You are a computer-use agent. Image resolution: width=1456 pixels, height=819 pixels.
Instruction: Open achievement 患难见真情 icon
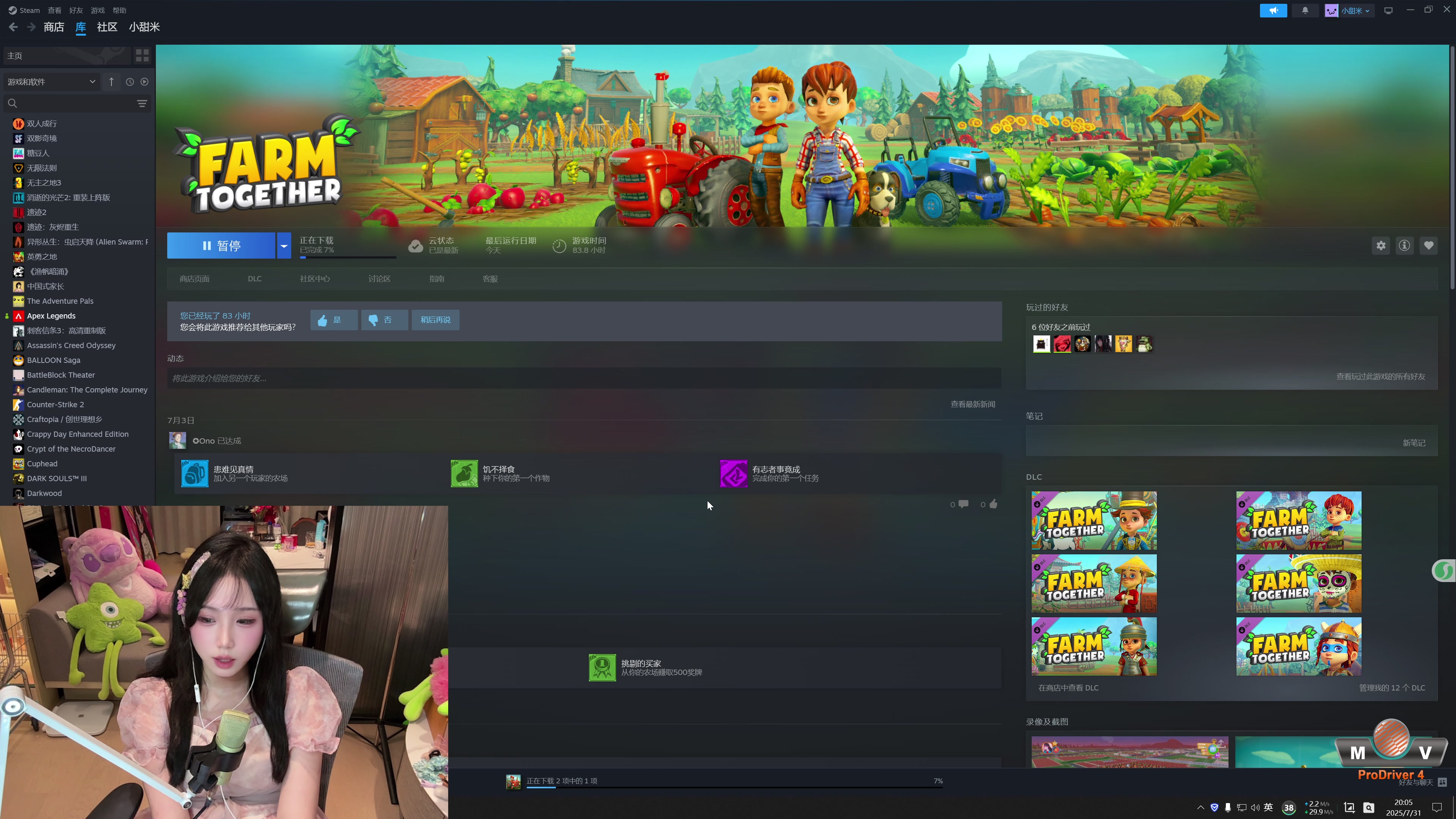click(195, 474)
